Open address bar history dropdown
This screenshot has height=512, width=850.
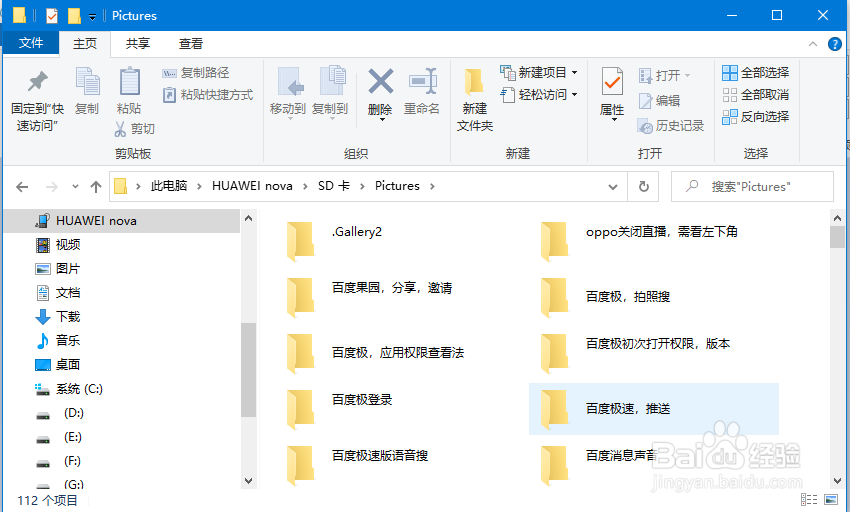point(613,187)
